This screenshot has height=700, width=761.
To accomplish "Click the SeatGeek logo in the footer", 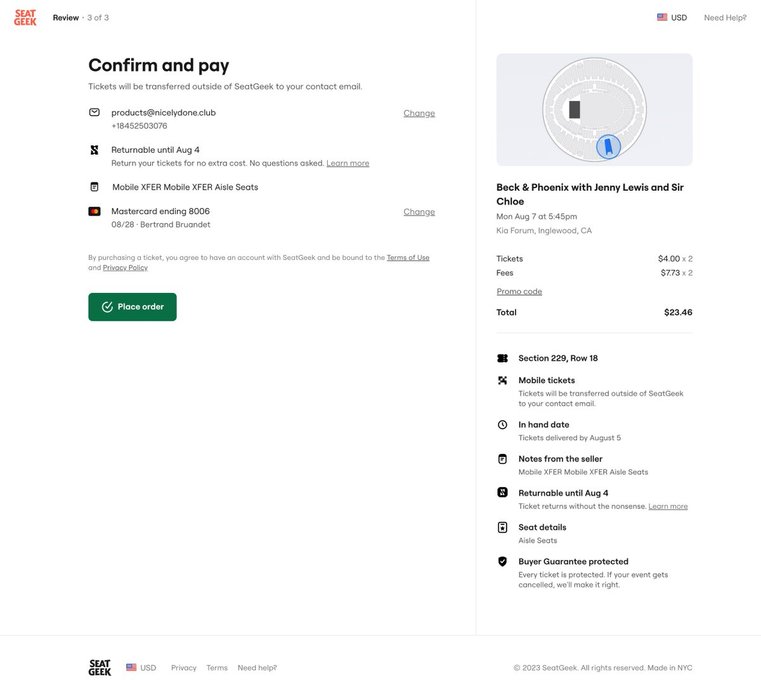I will 100,667.
